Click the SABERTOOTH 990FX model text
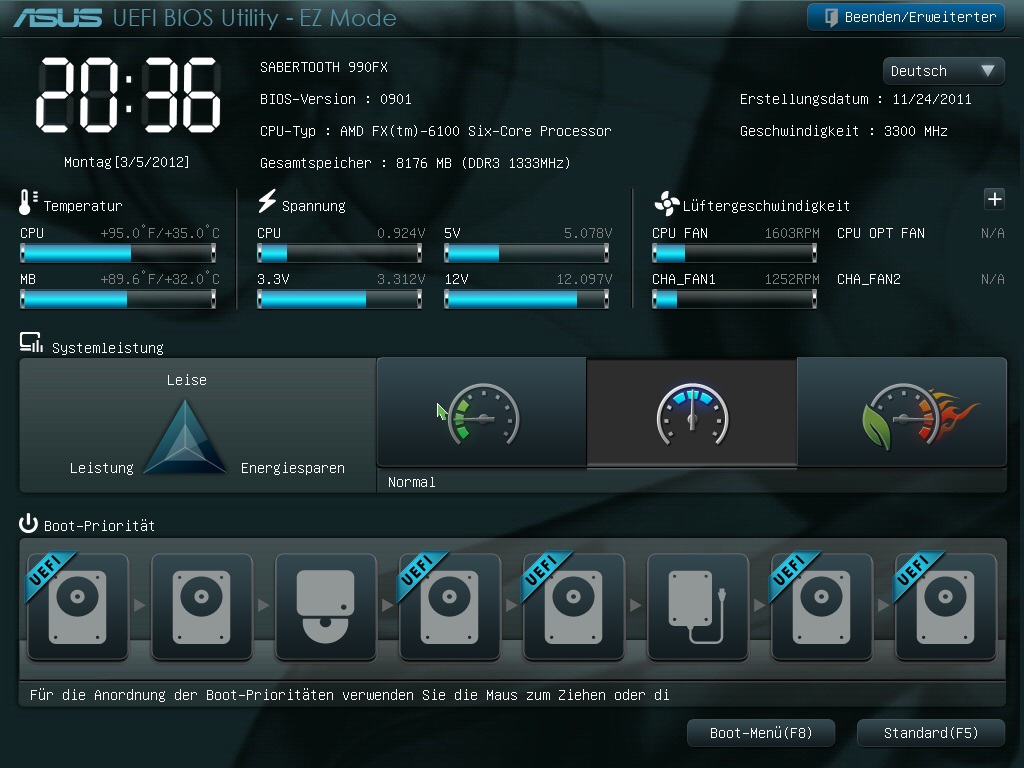Viewport: 1024px width, 768px height. point(324,67)
